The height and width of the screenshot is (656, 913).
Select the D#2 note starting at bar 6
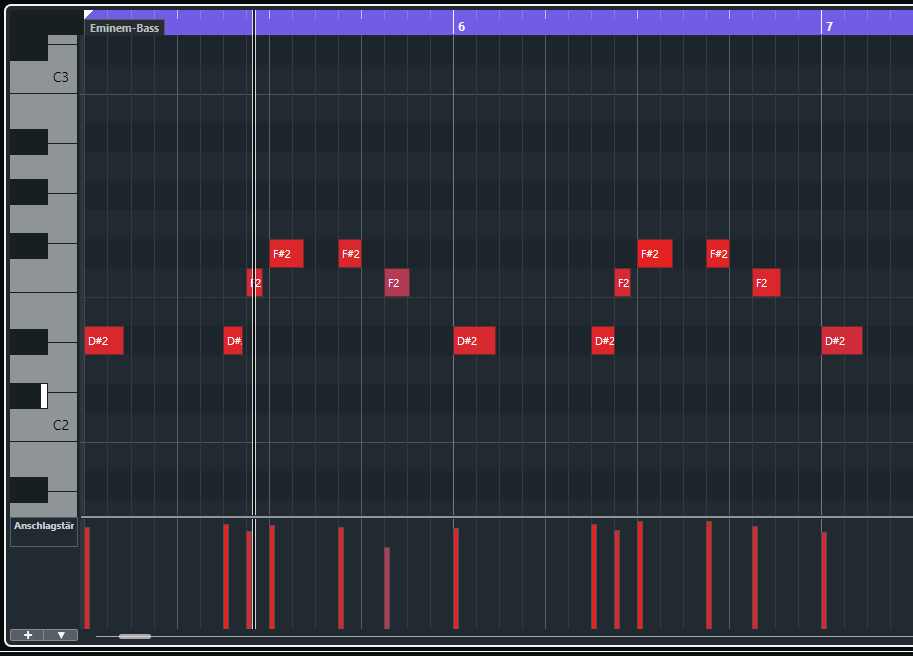pos(474,341)
